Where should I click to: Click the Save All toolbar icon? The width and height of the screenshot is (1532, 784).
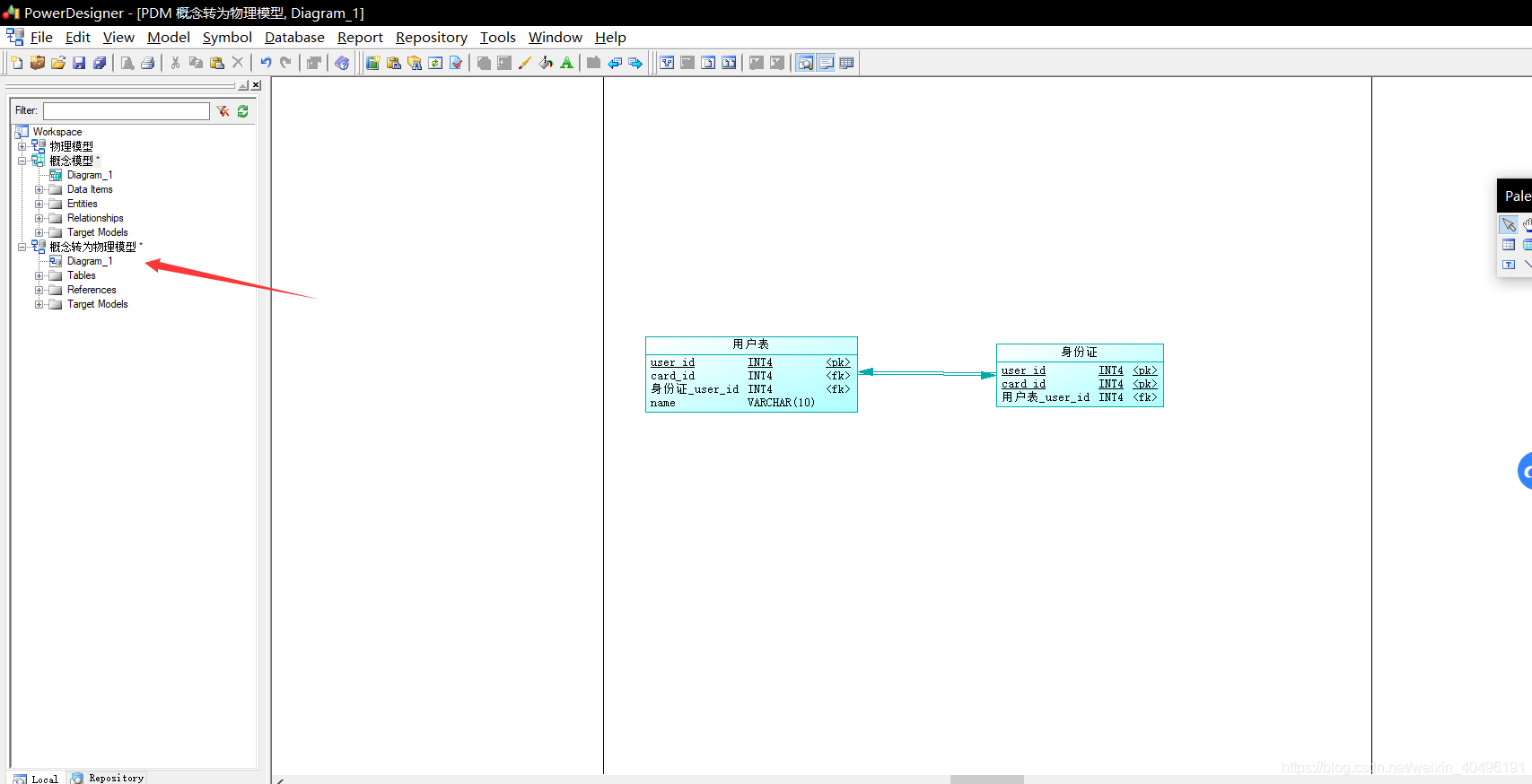click(100, 63)
